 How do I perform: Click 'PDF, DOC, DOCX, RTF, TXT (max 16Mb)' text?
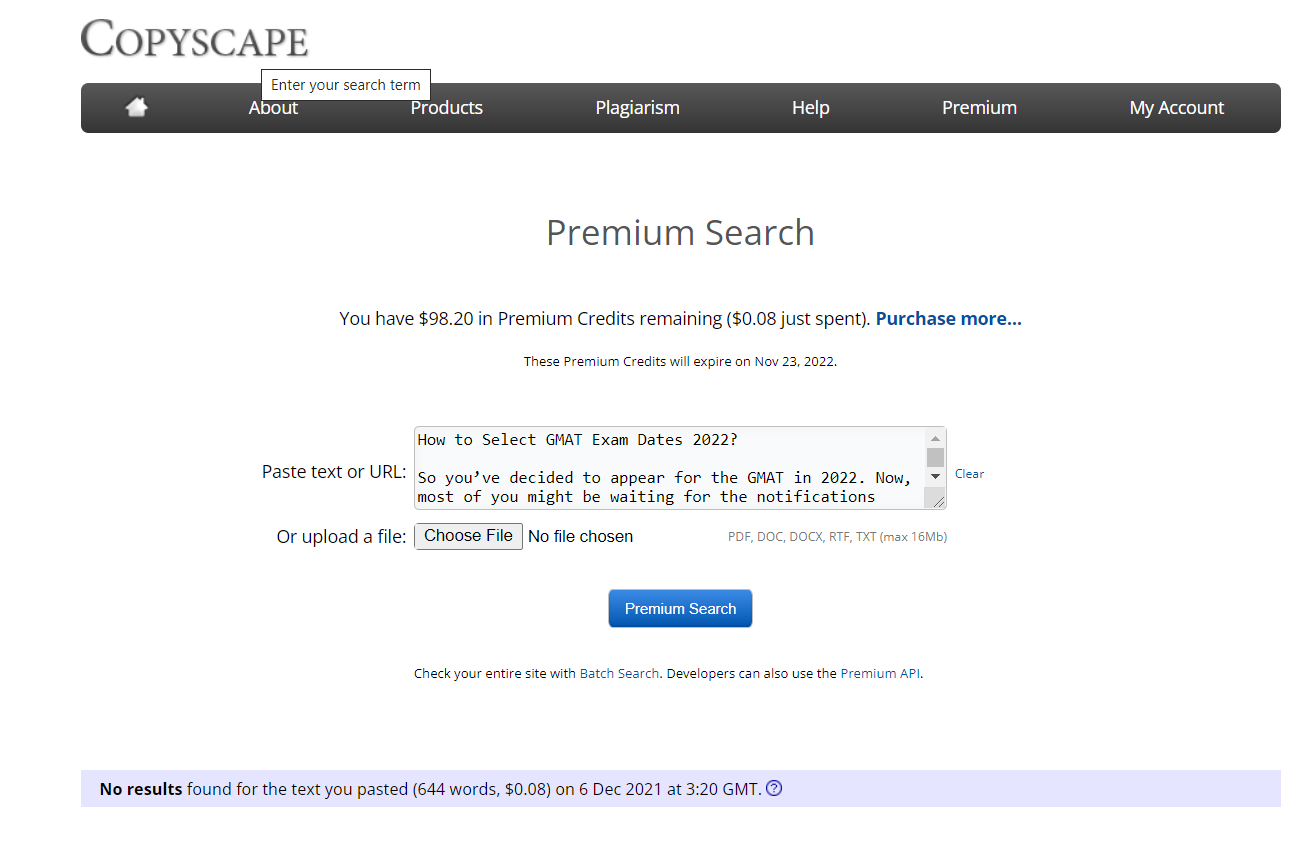tap(837, 537)
